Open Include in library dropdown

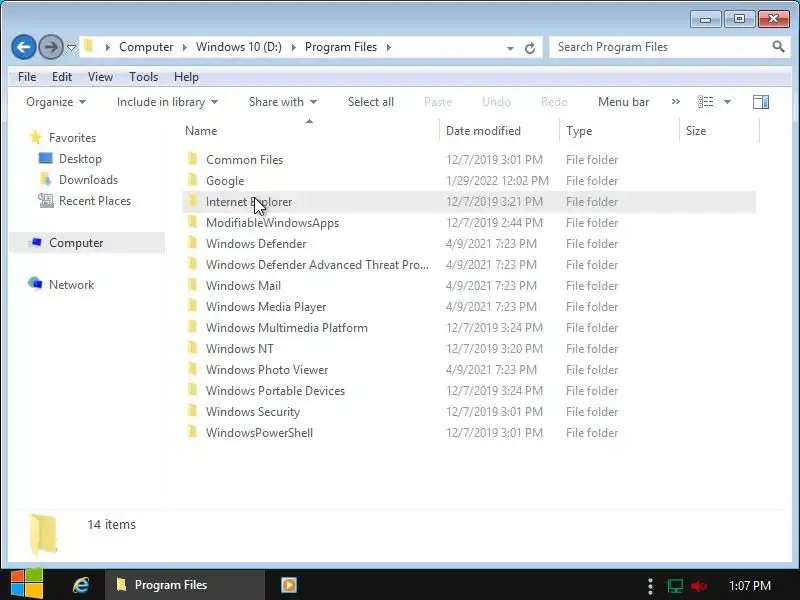167,102
